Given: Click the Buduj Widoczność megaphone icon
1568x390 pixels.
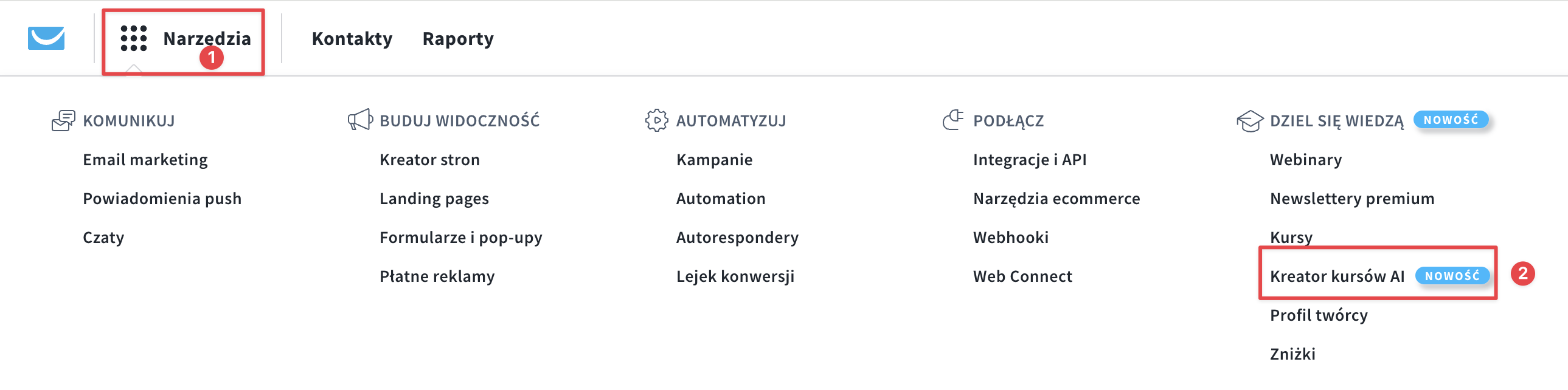Looking at the screenshot, I should tap(359, 120).
